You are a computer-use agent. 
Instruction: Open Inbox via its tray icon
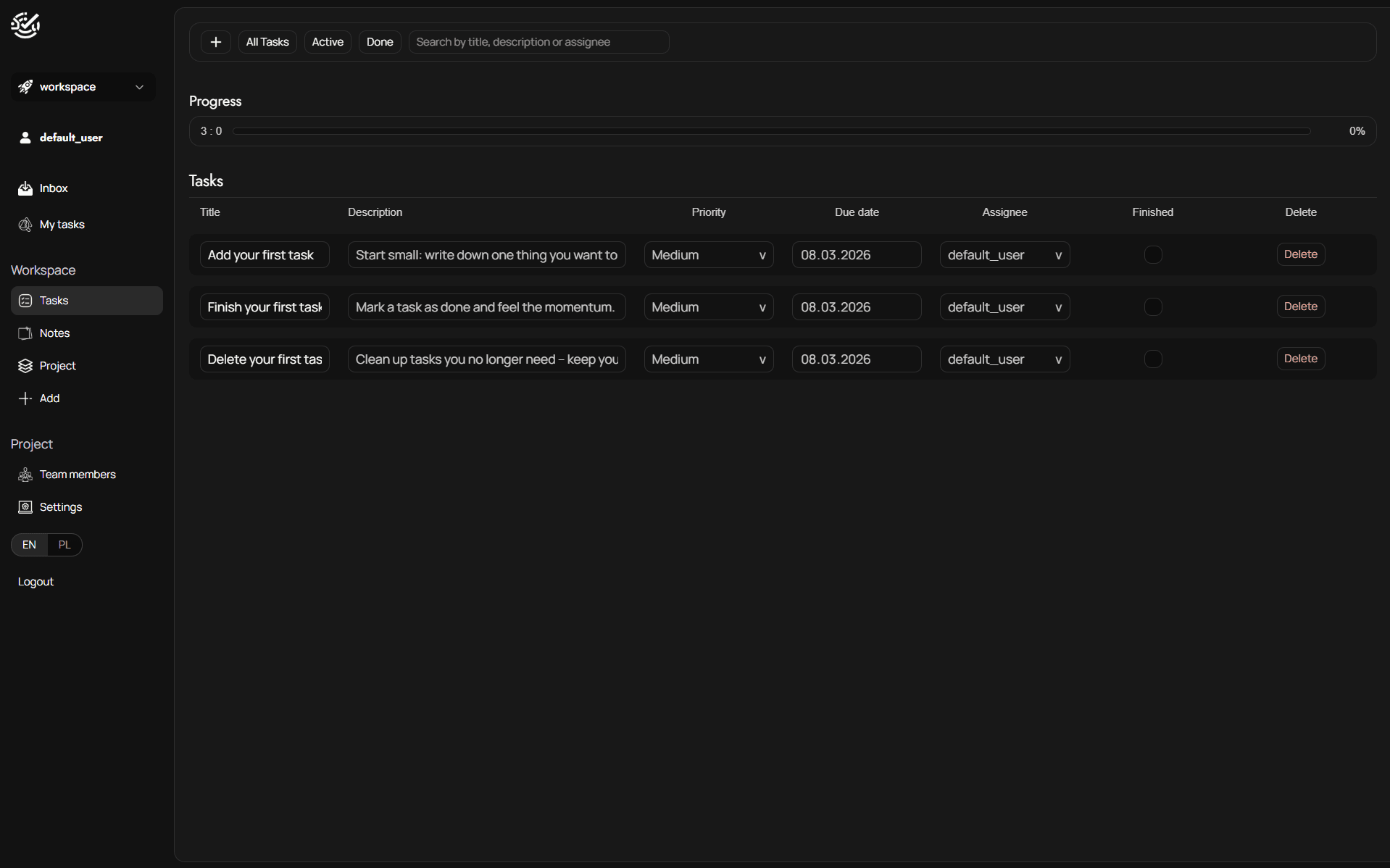tap(25, 188)
